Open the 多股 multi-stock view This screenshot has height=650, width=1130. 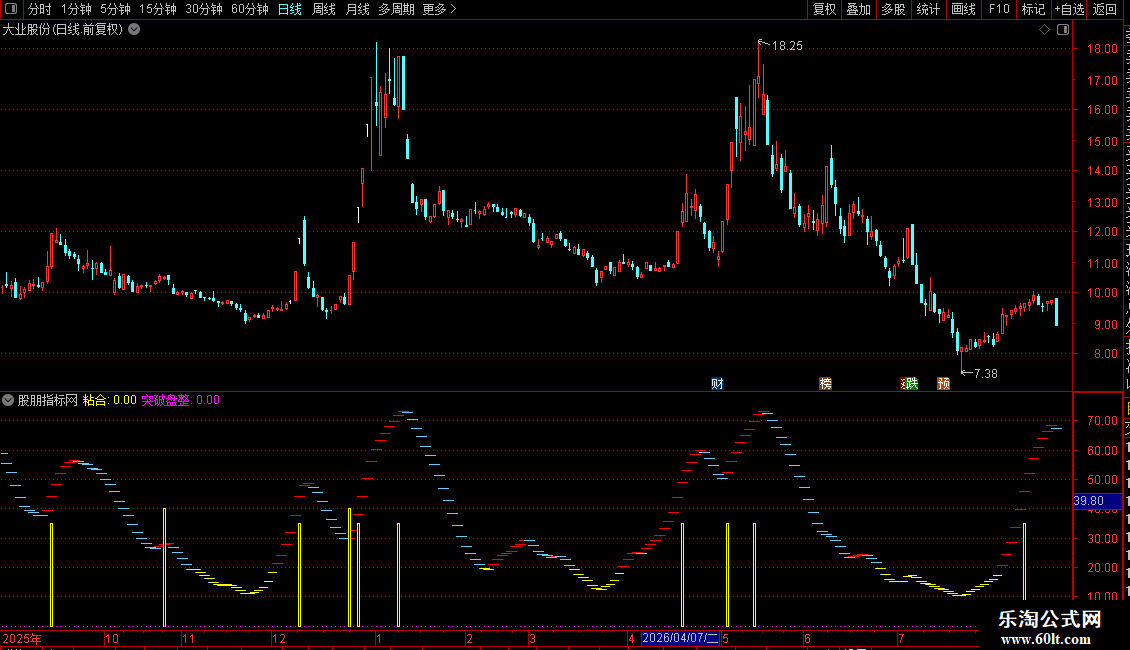(893, 9)
